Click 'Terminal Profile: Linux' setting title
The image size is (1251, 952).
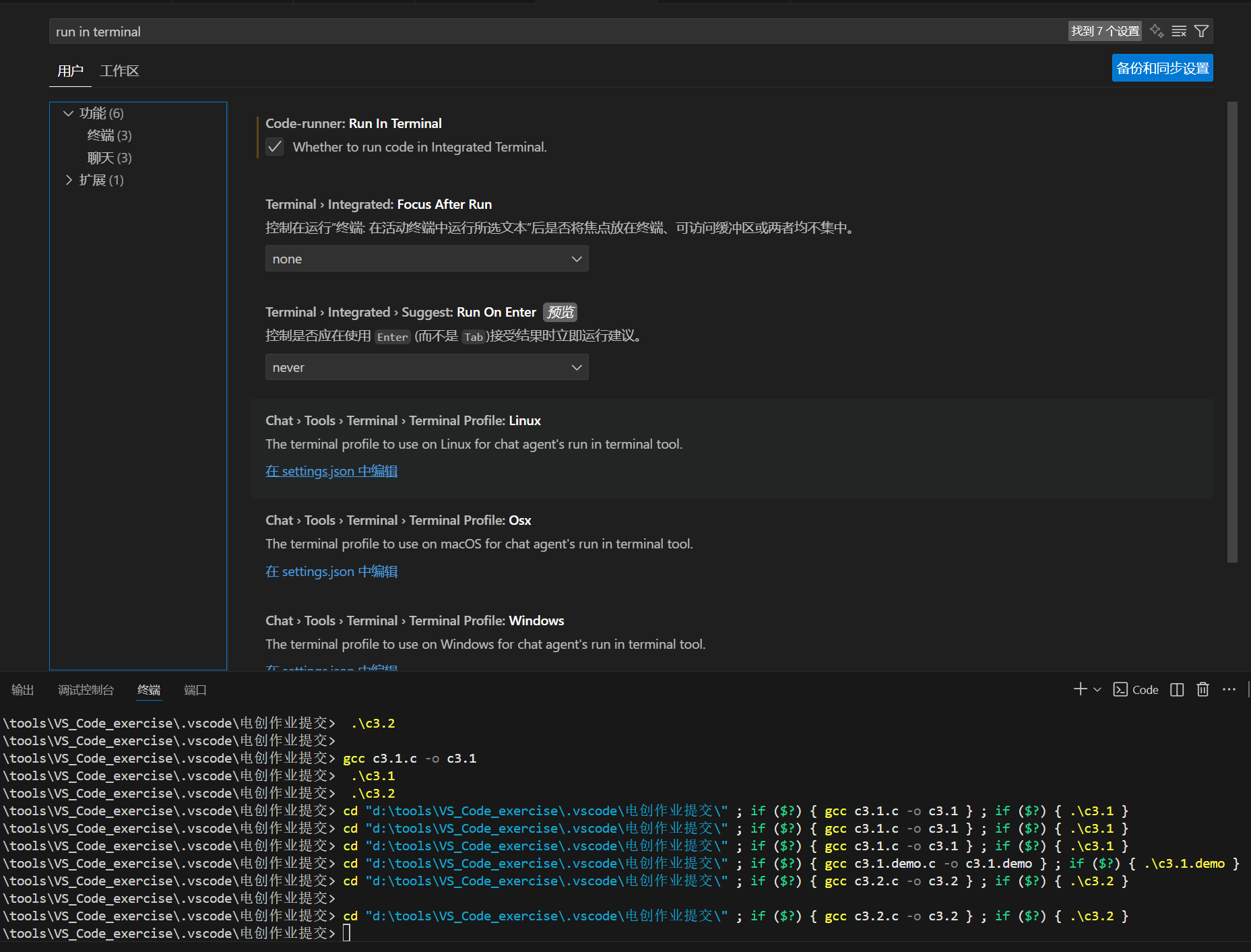point(403,420)
